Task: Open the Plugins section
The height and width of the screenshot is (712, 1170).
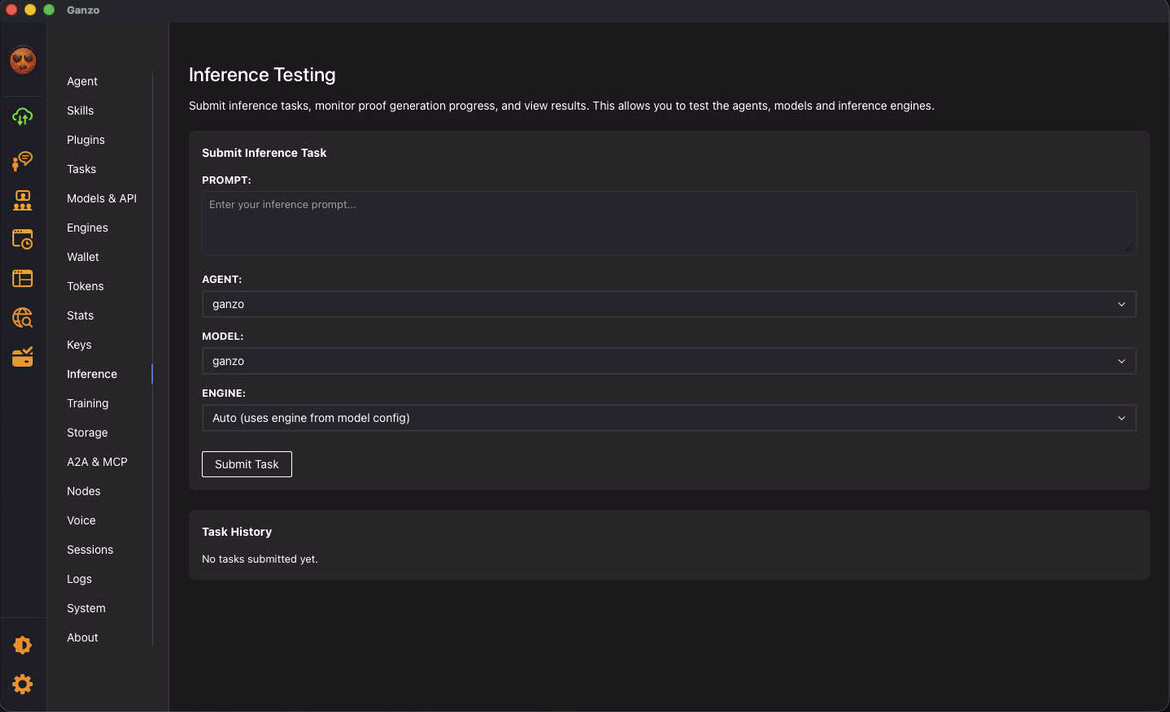Action: pyautogui.click(x=86, y=140)
